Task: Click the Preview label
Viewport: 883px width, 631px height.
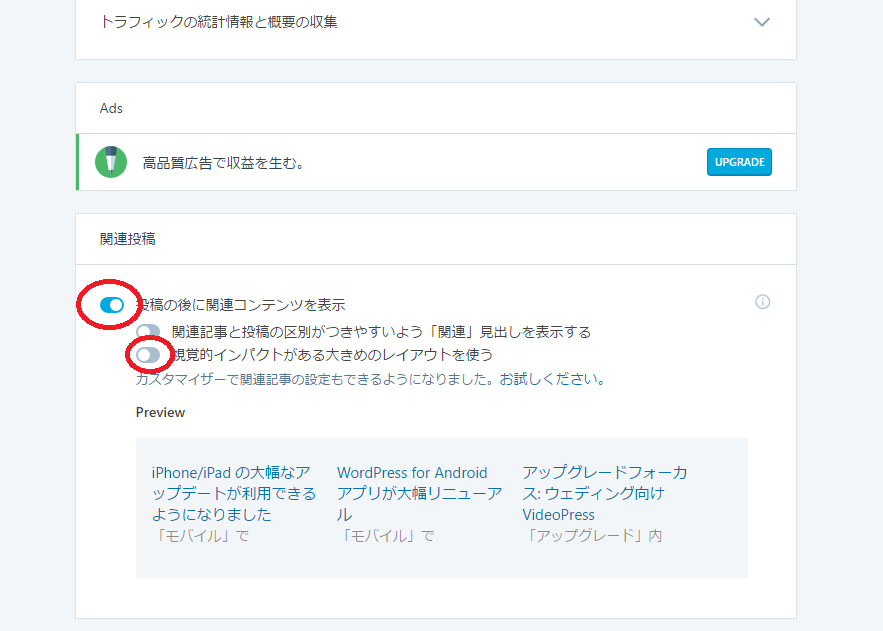Action: tap(160, 412)
